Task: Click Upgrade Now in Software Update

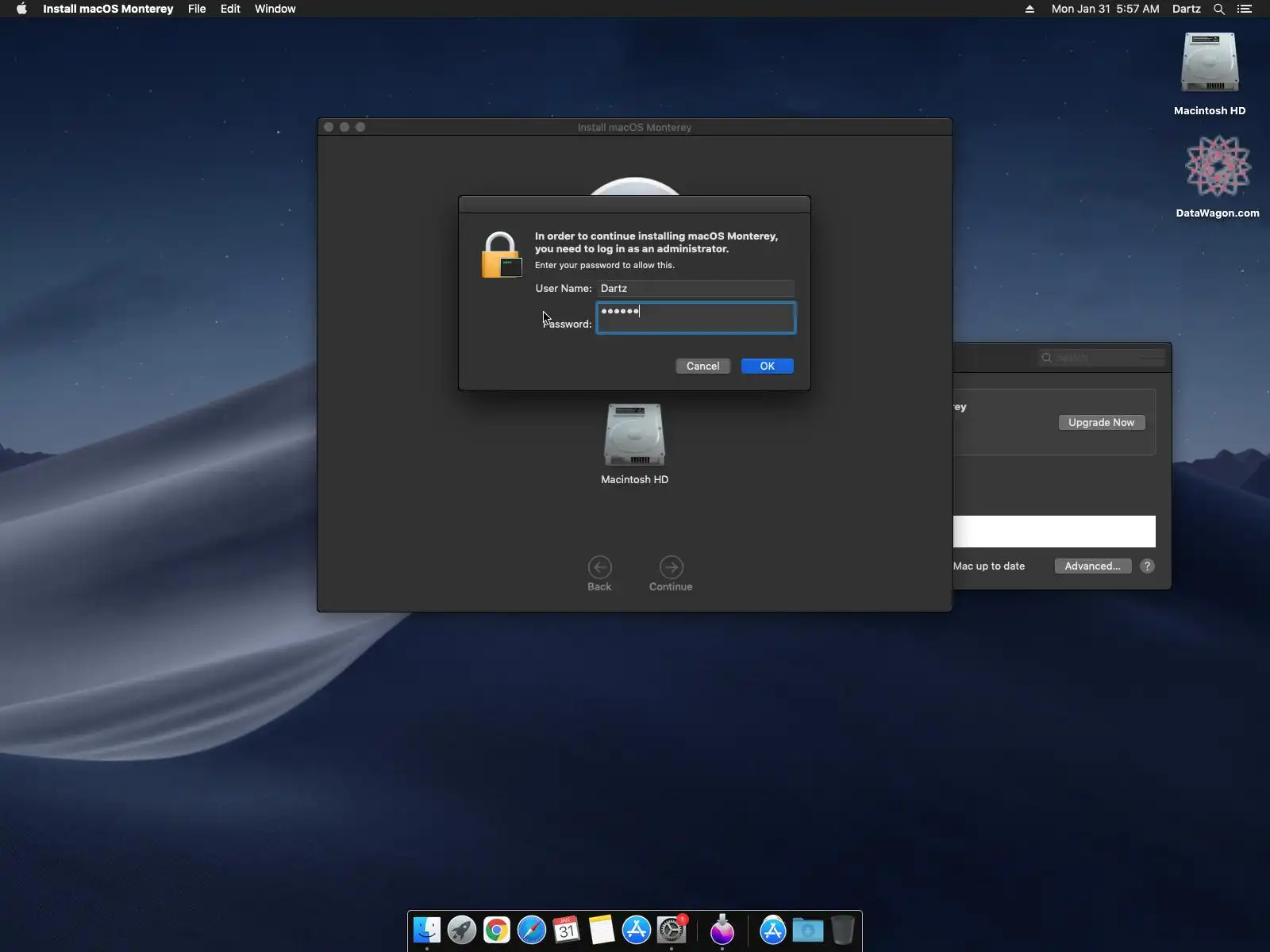Action: pyautogui.click(x=1102, y=422)
